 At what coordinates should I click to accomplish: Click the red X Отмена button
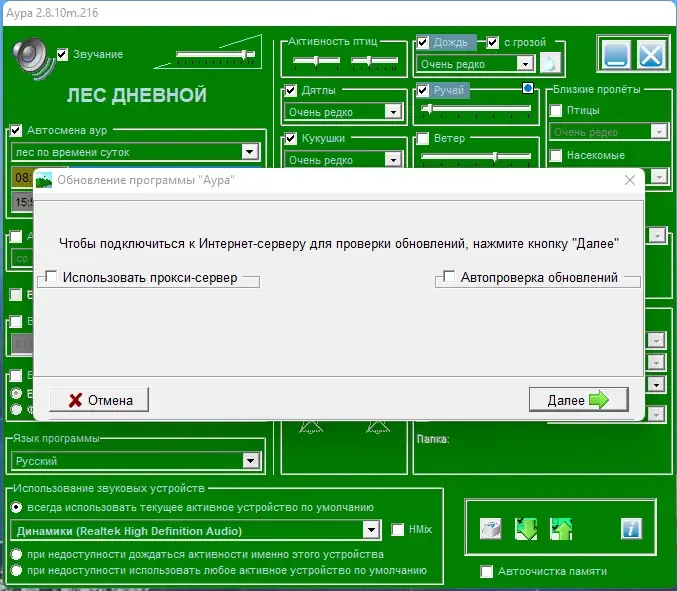coord(99,400)
